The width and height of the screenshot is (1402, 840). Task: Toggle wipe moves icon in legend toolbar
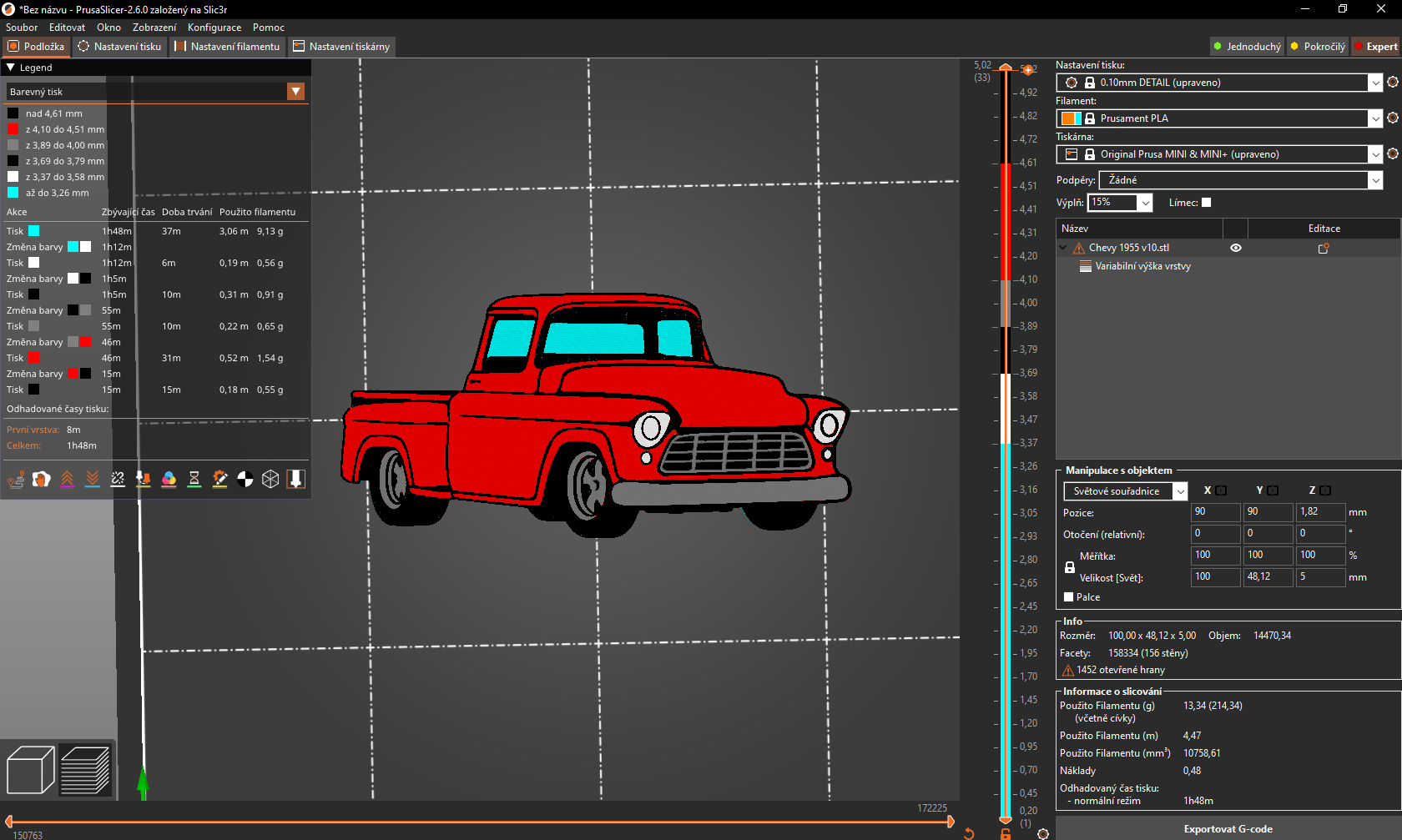click(x=42, y=479)
